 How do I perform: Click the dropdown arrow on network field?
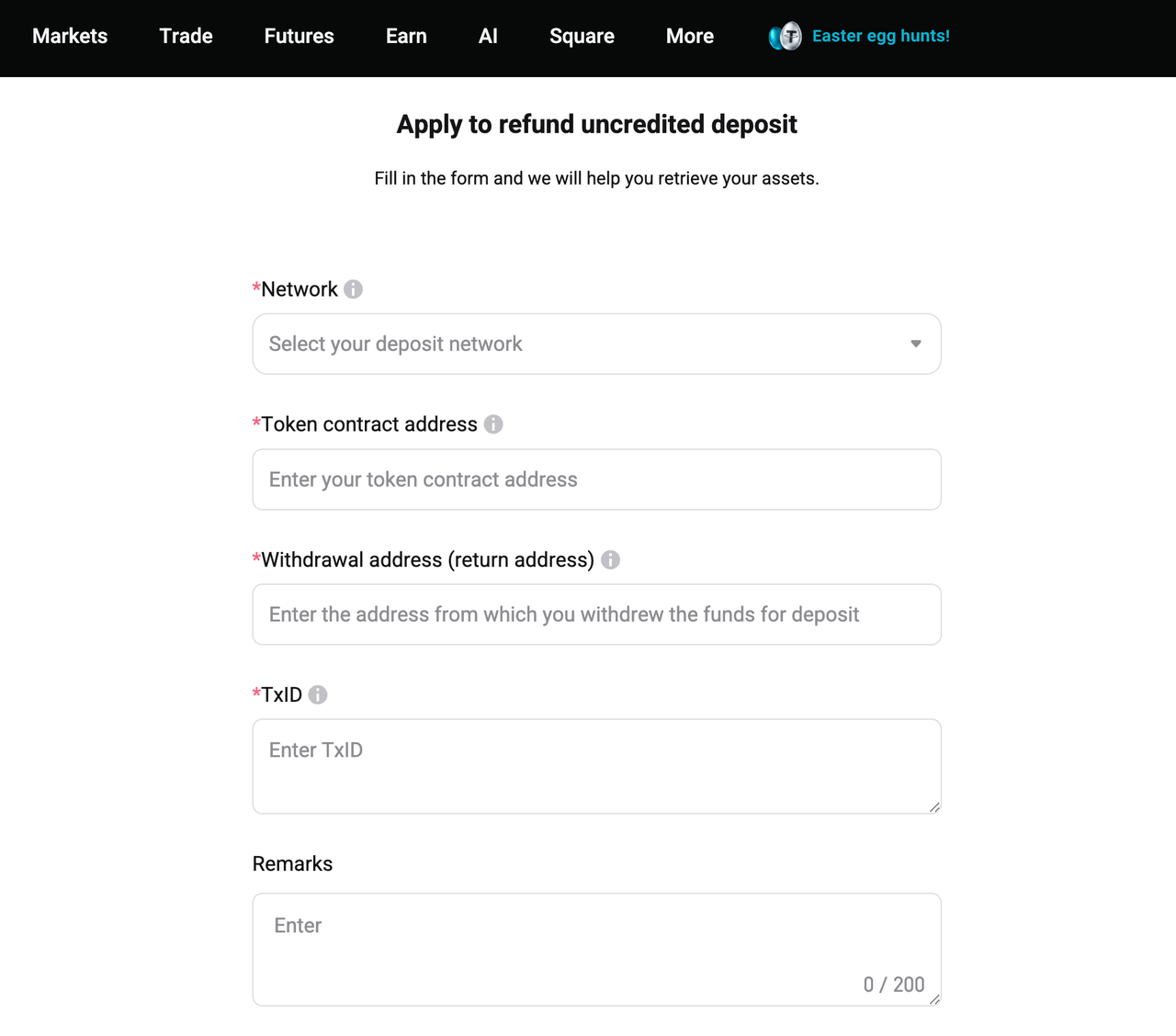(916, 343)
